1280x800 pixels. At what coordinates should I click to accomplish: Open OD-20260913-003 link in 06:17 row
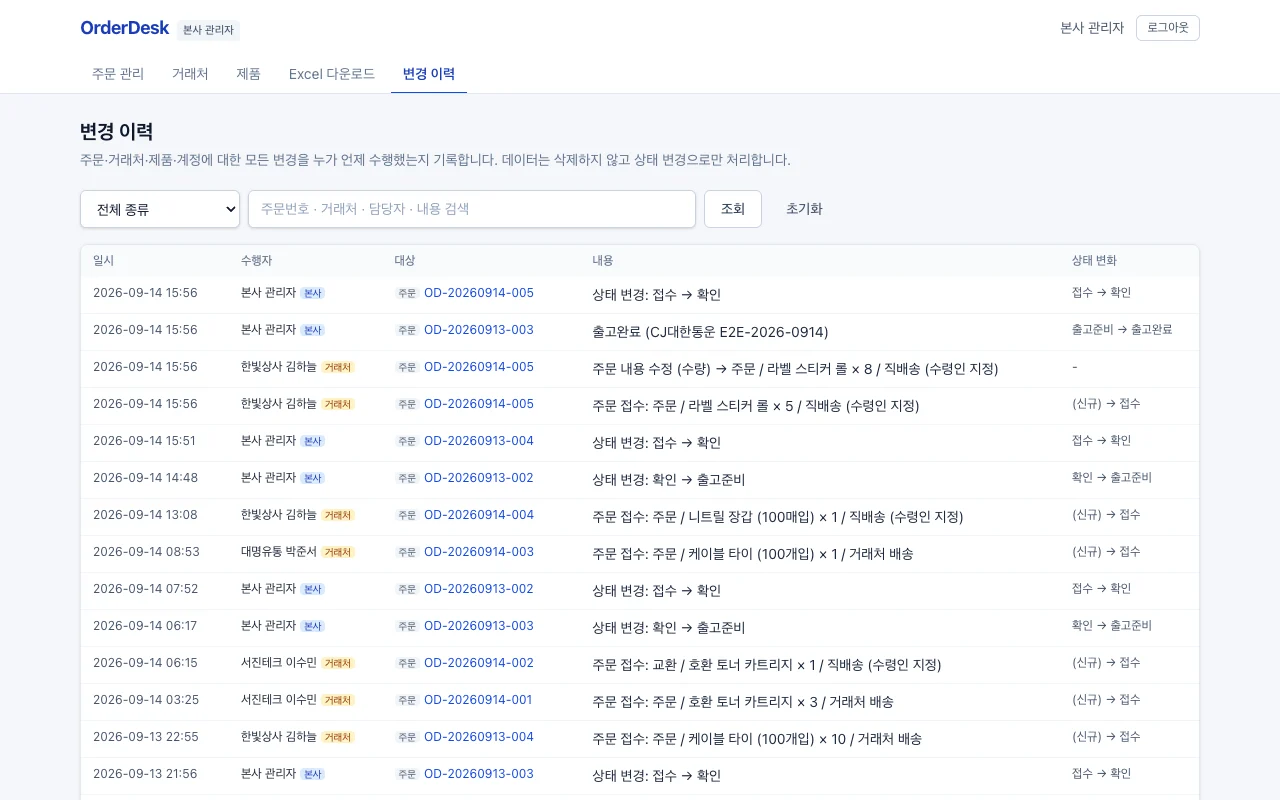(x=479, y=626)
